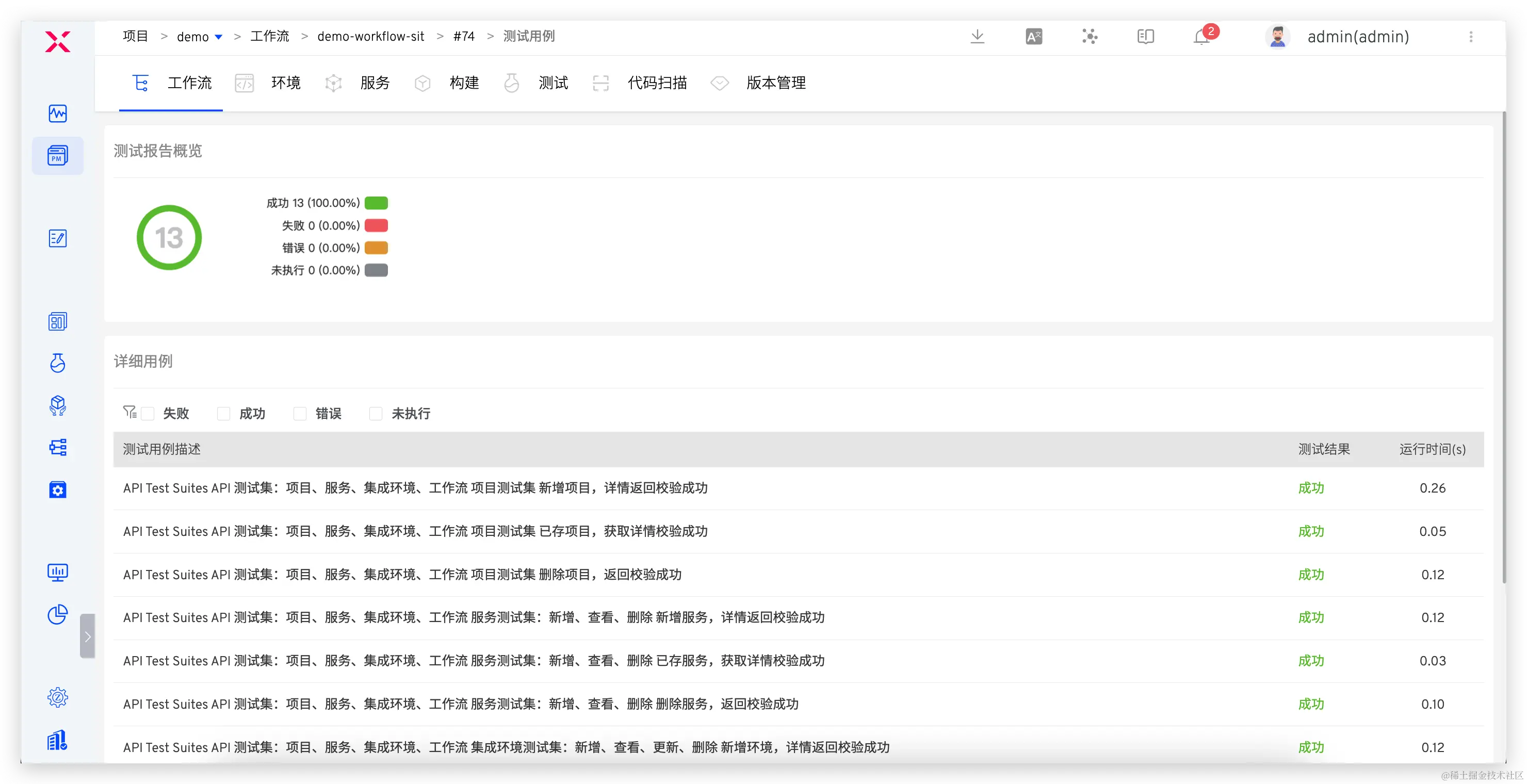1527x784 pixels.
Task: Open the flask test sidebar icon
Action: (x=57, y=363)
